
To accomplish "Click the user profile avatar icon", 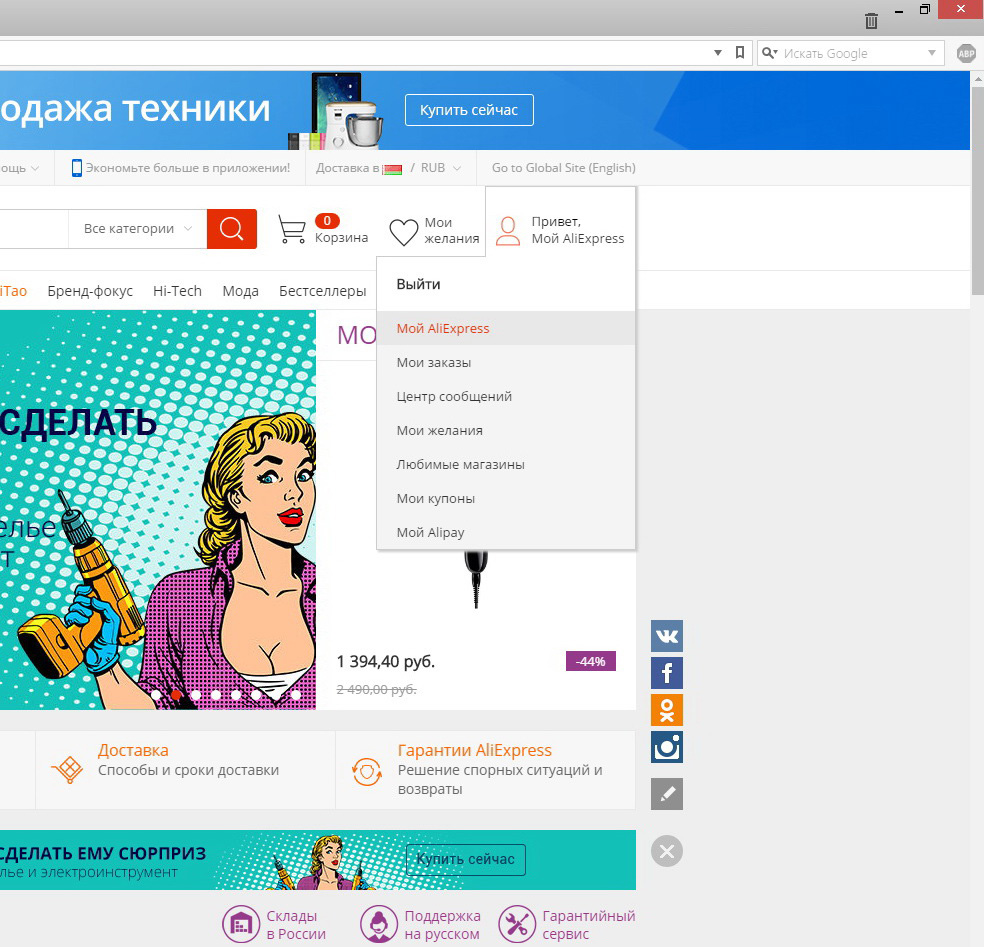I will click(508, 231).
